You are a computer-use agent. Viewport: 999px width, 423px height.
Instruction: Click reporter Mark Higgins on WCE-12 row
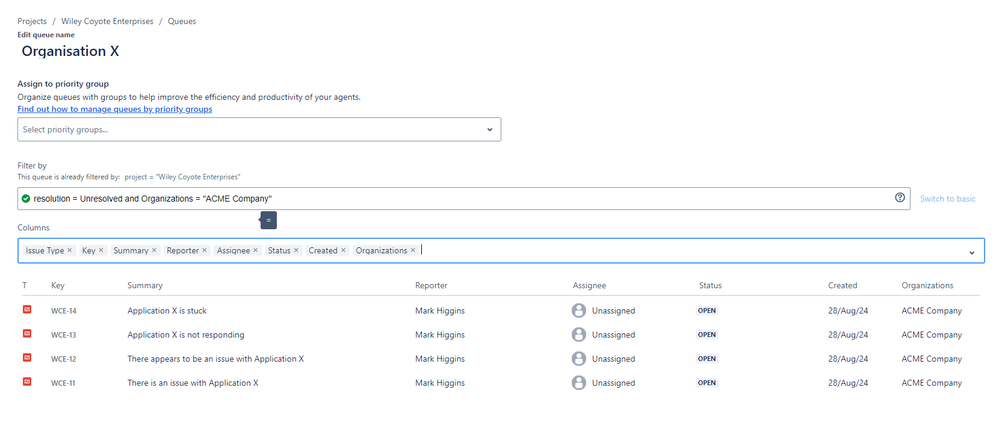pos(440,359)
